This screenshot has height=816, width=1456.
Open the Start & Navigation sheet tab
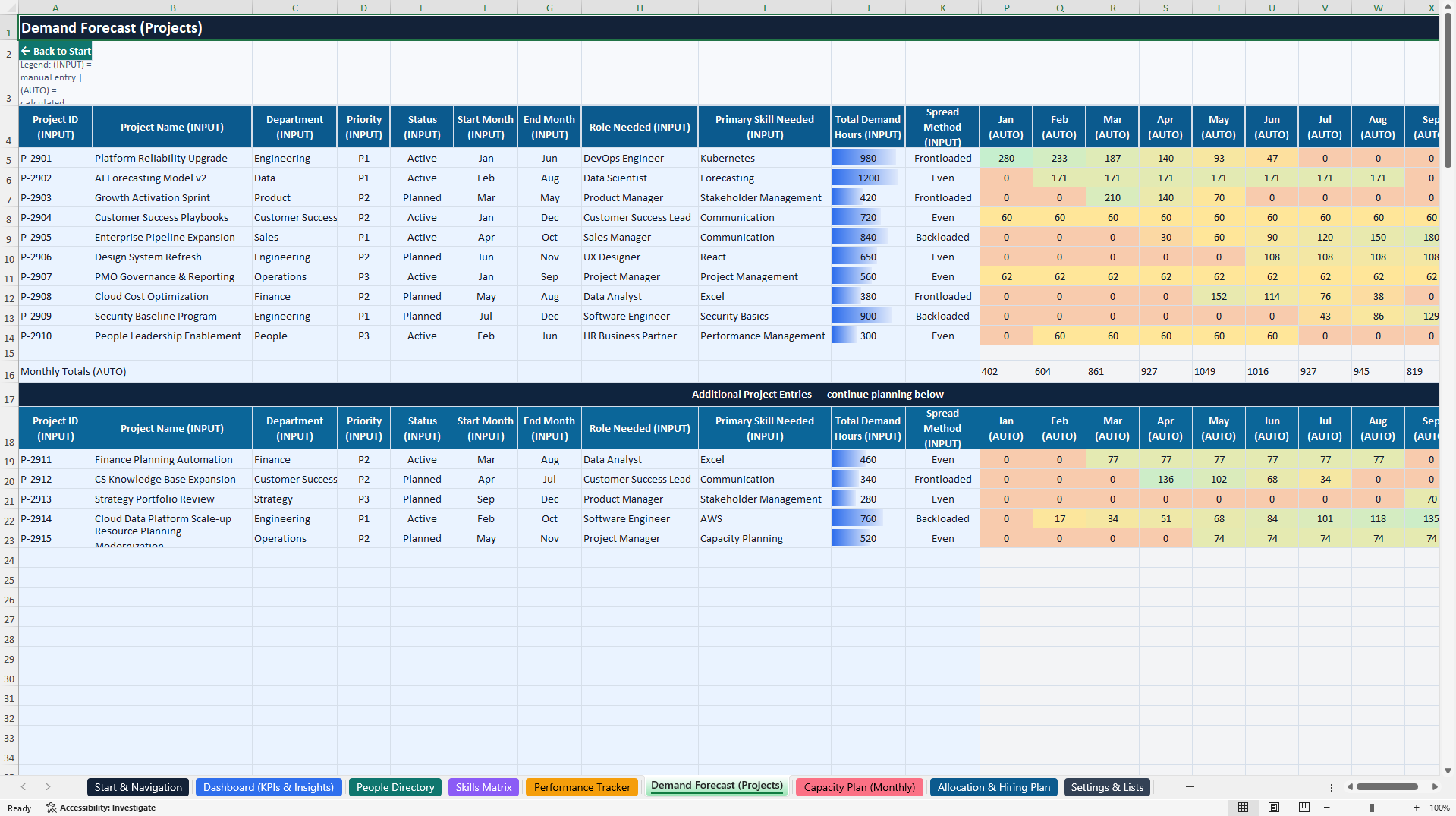click(x=138, y=787)
